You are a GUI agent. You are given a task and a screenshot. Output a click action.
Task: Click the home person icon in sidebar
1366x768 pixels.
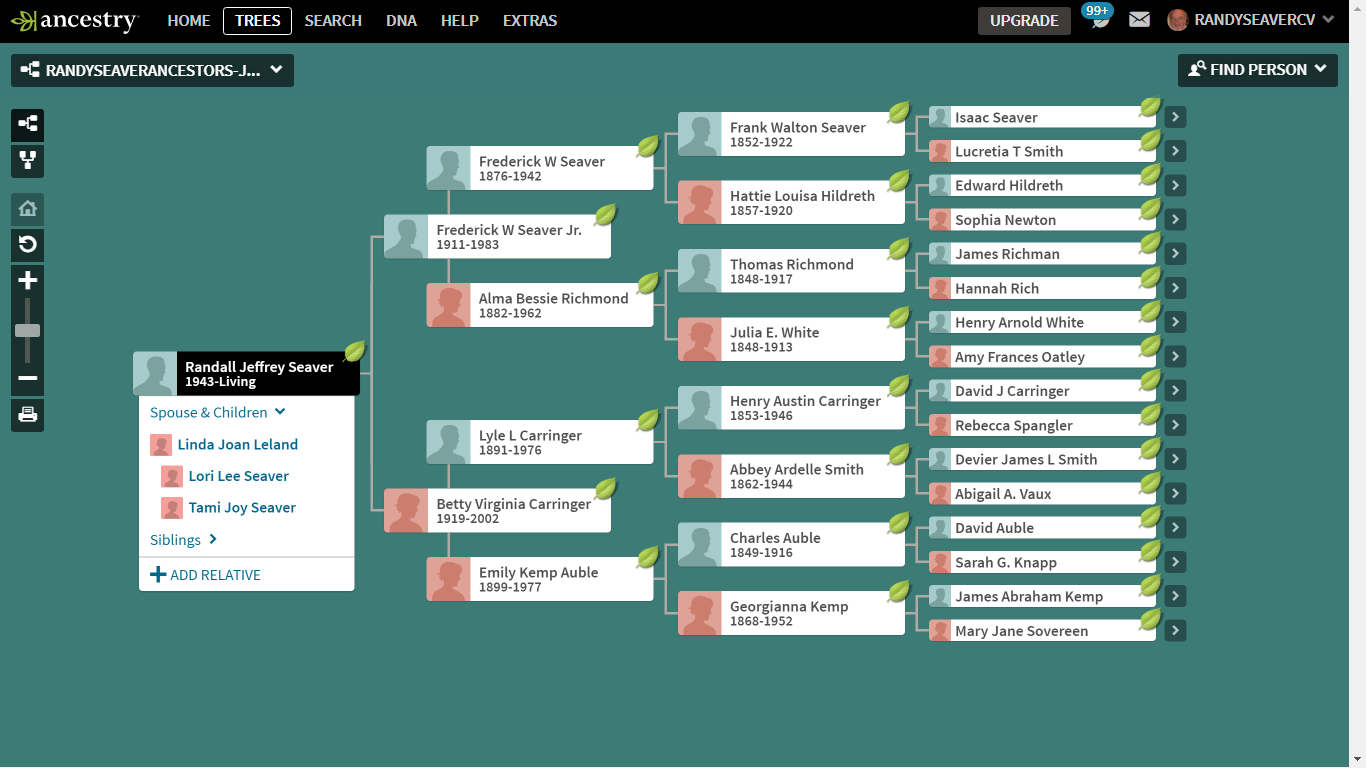[27, 208]
